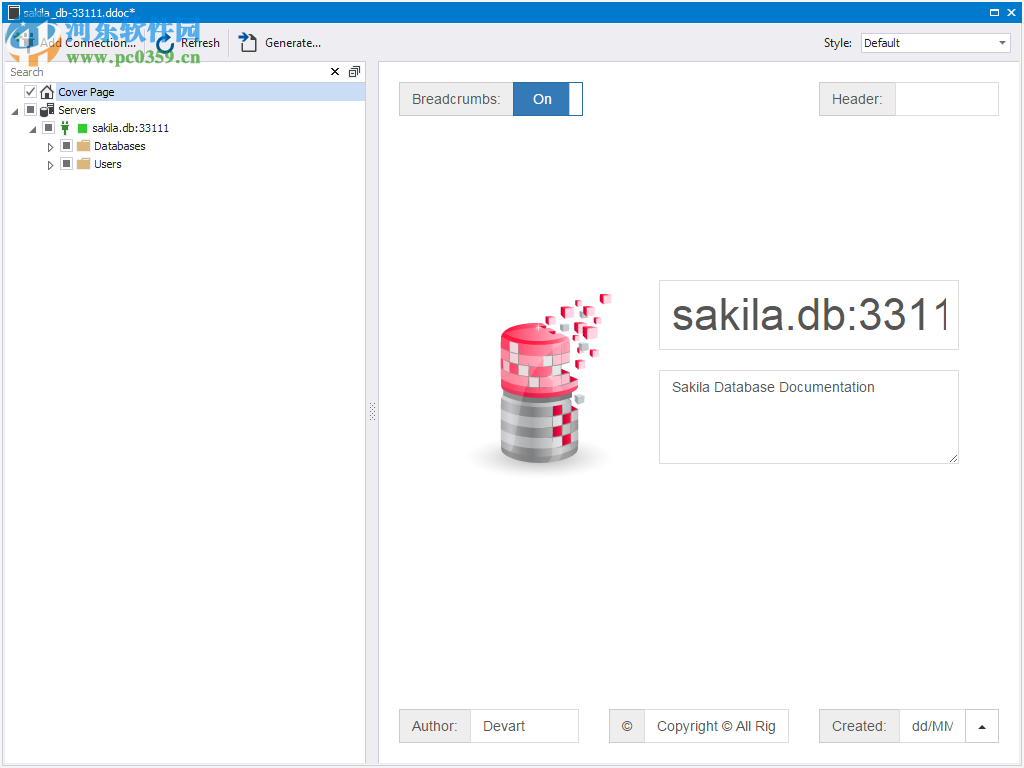
Task: Clear the search box using the X icon
Action: click(x=335, y=72)
